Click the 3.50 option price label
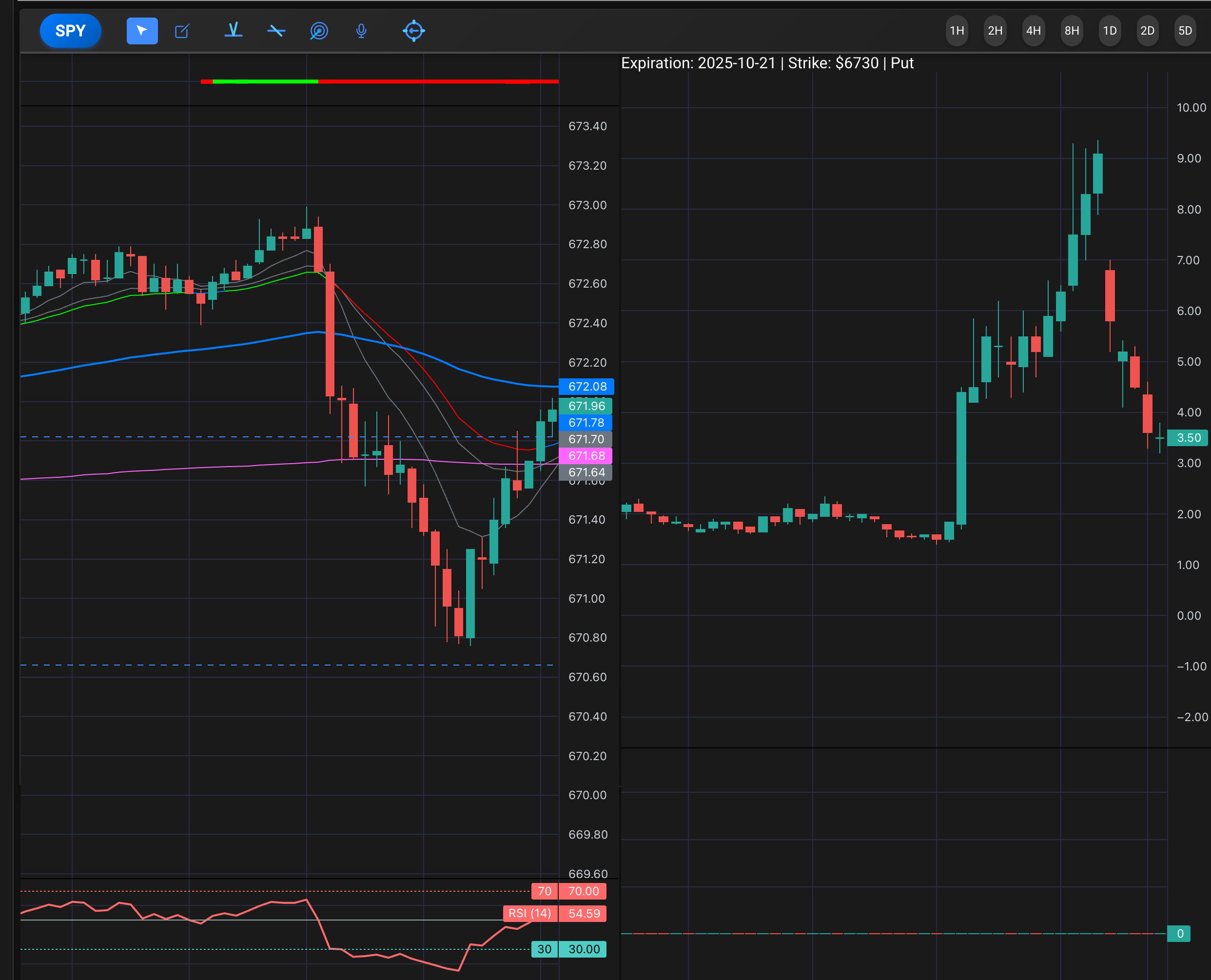Viewport: 1211px width, 980px height. pos(1188,437)
